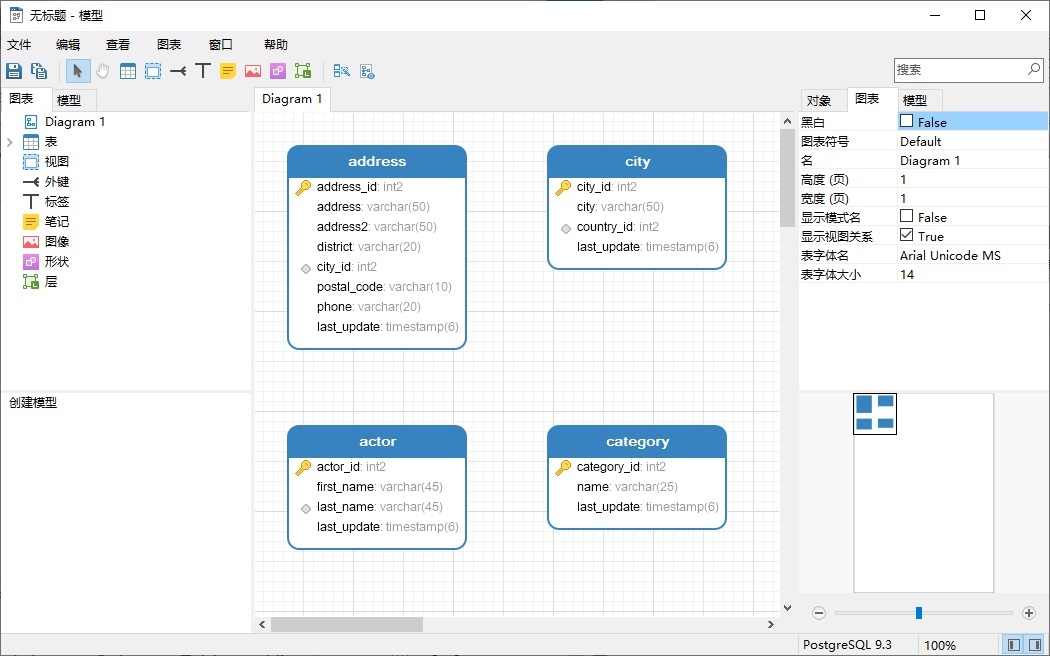Click the Save icon in toolbar
This screenshot has height=656, width=1050.
click(x=14, y=70)
